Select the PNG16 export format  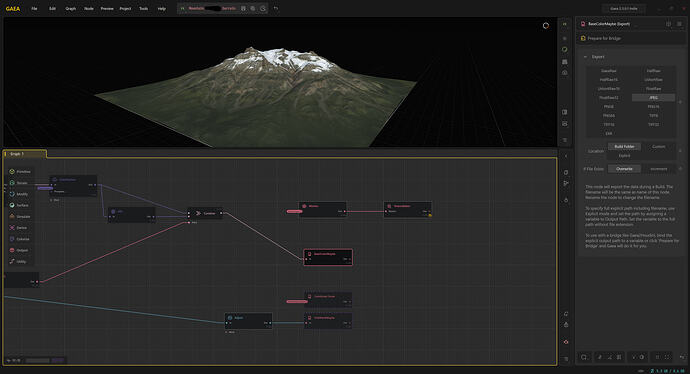653,106
